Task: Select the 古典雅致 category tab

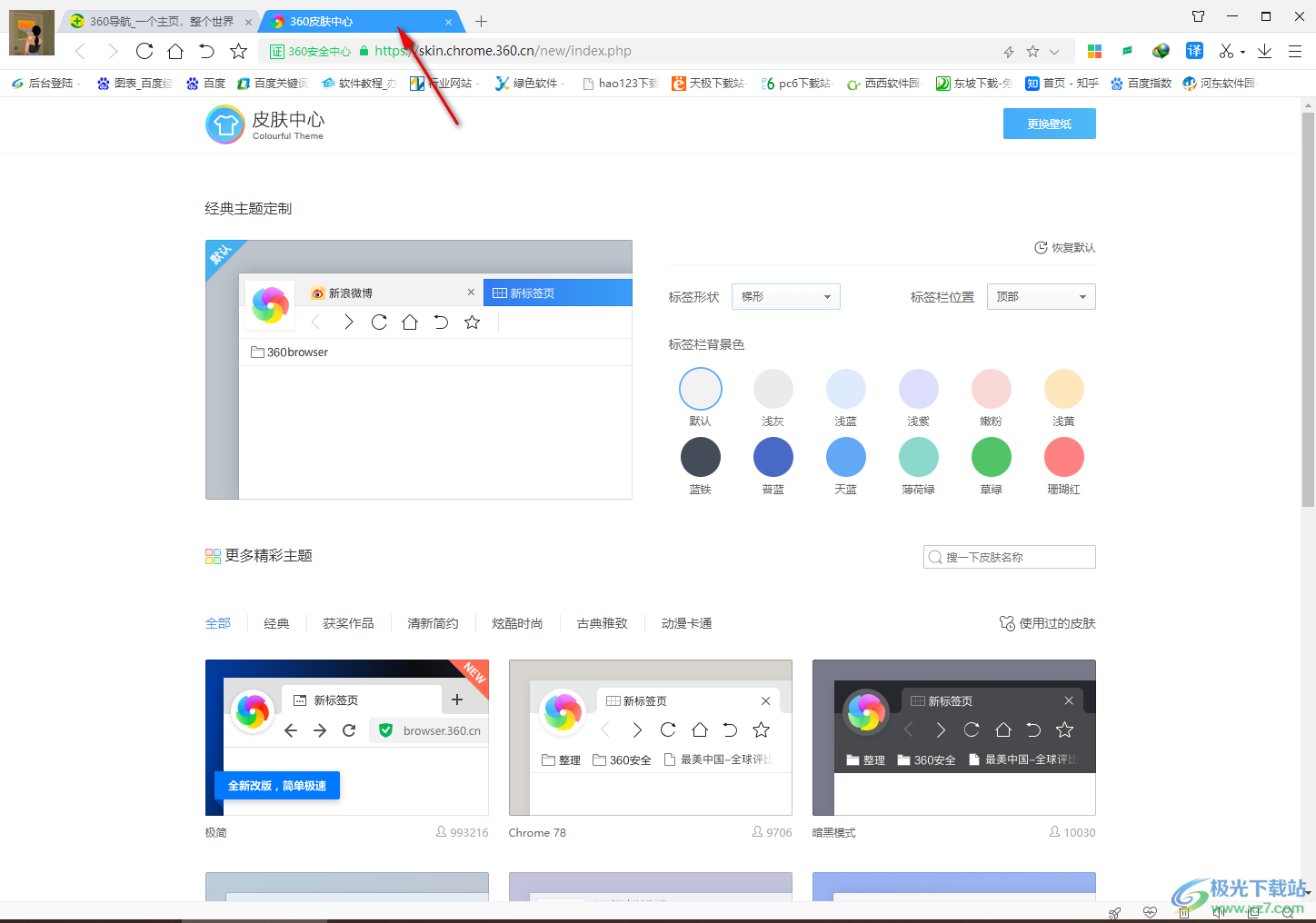Action: (602, 623)
